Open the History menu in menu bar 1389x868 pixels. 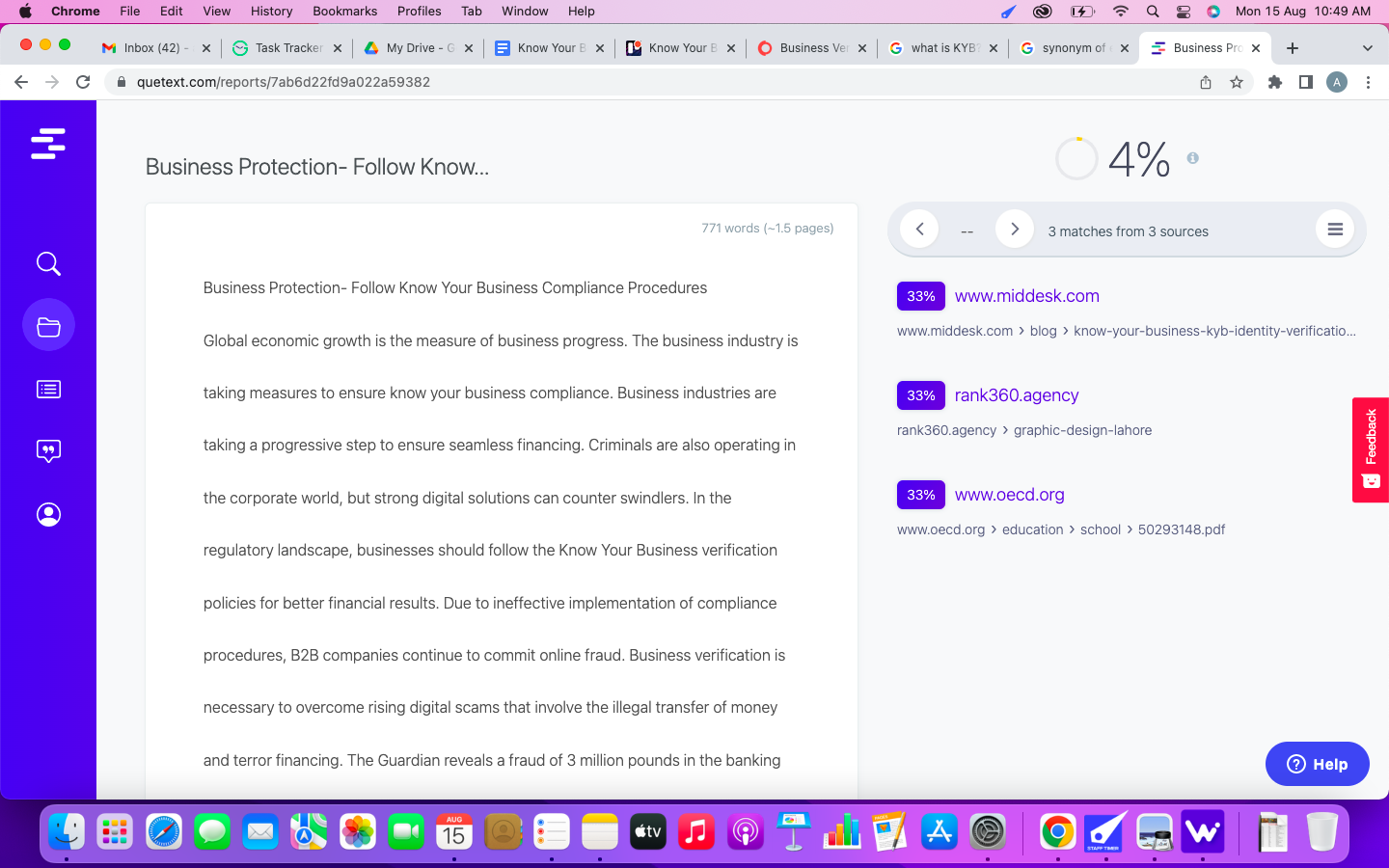click(271, 11)
